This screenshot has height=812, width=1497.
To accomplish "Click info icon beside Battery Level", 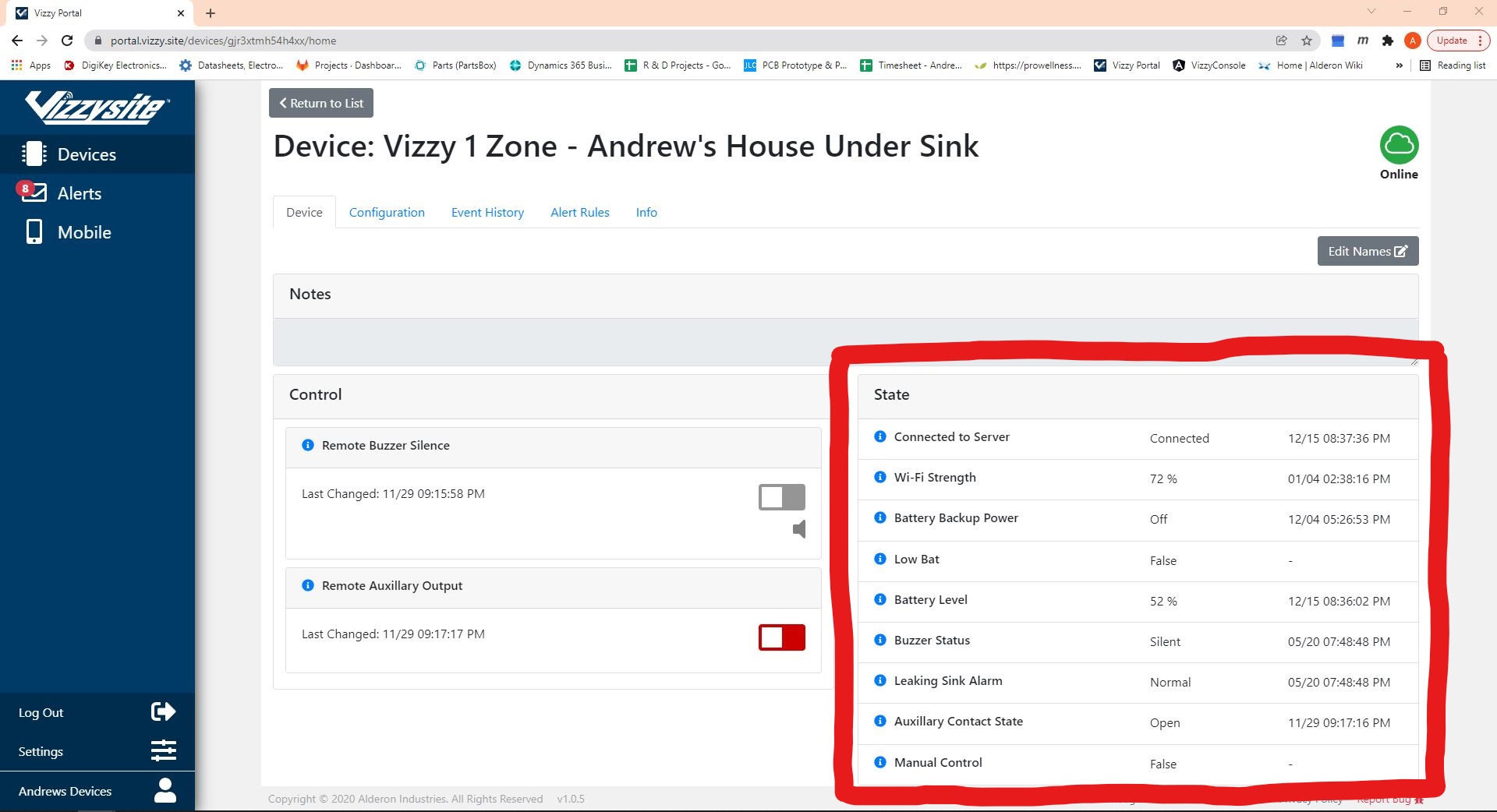I will (x=880, y=599).
